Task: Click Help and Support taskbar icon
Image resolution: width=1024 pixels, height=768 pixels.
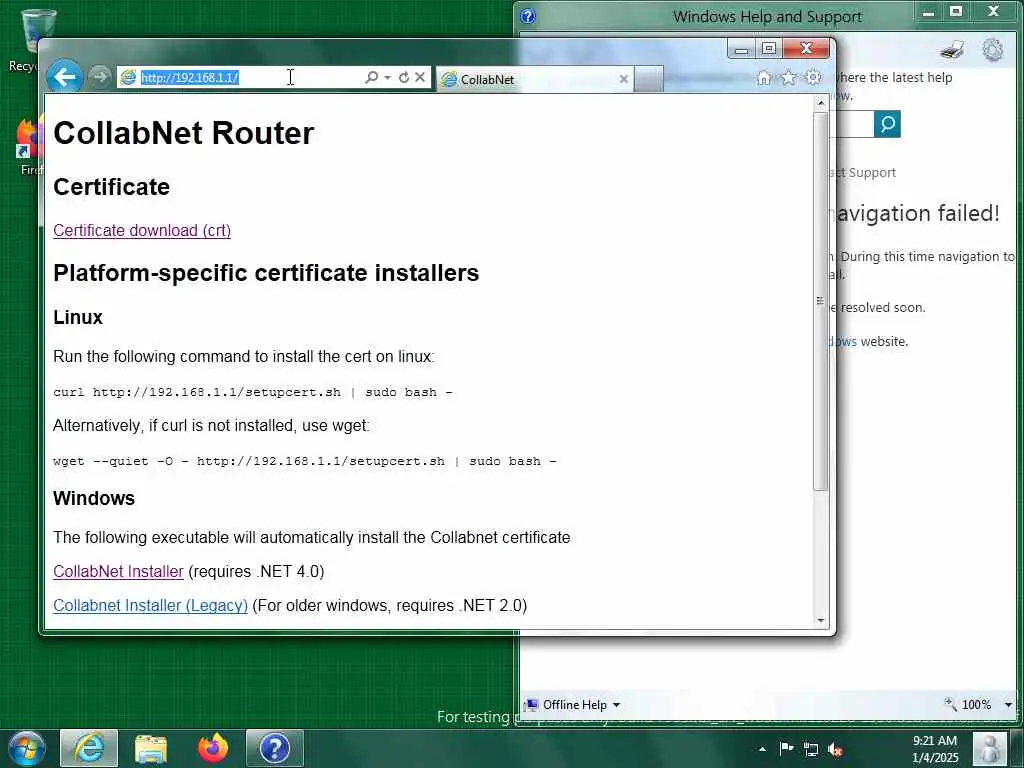Action: click(x=275, y=748)
